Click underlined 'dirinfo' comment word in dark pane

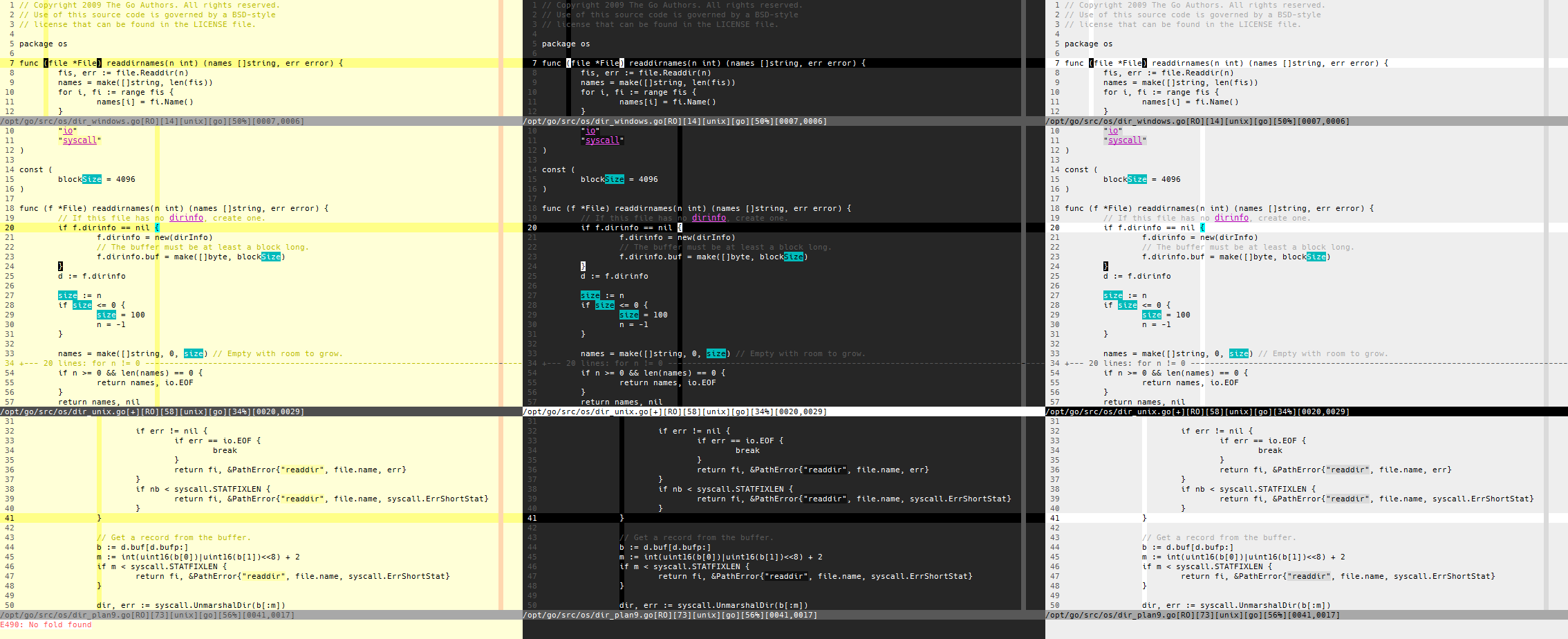click(709, 218)
